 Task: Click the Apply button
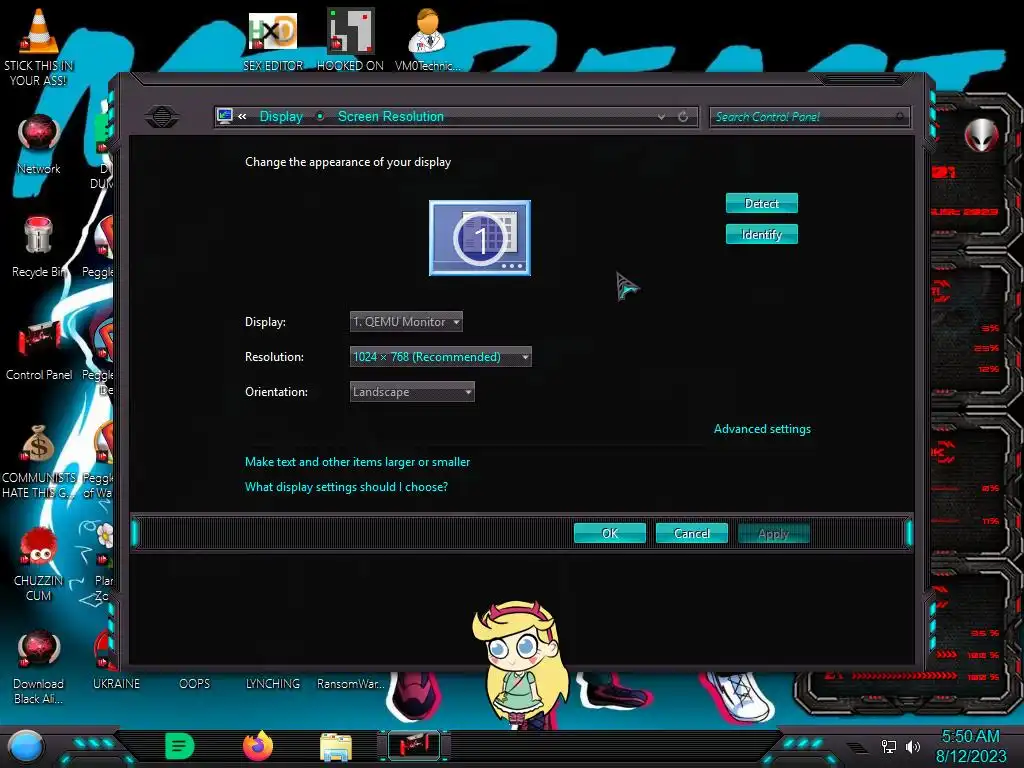pos(774,534)
